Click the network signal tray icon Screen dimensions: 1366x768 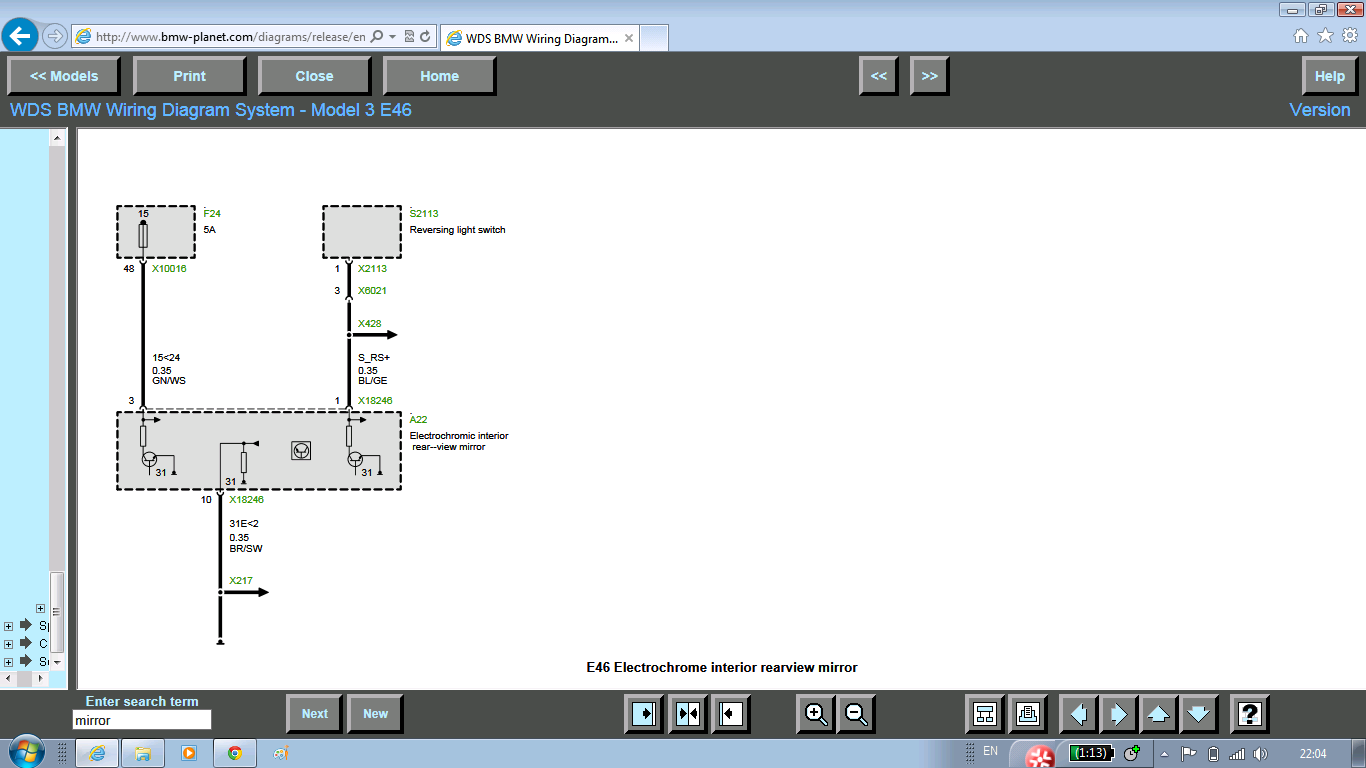(1237, 753)
